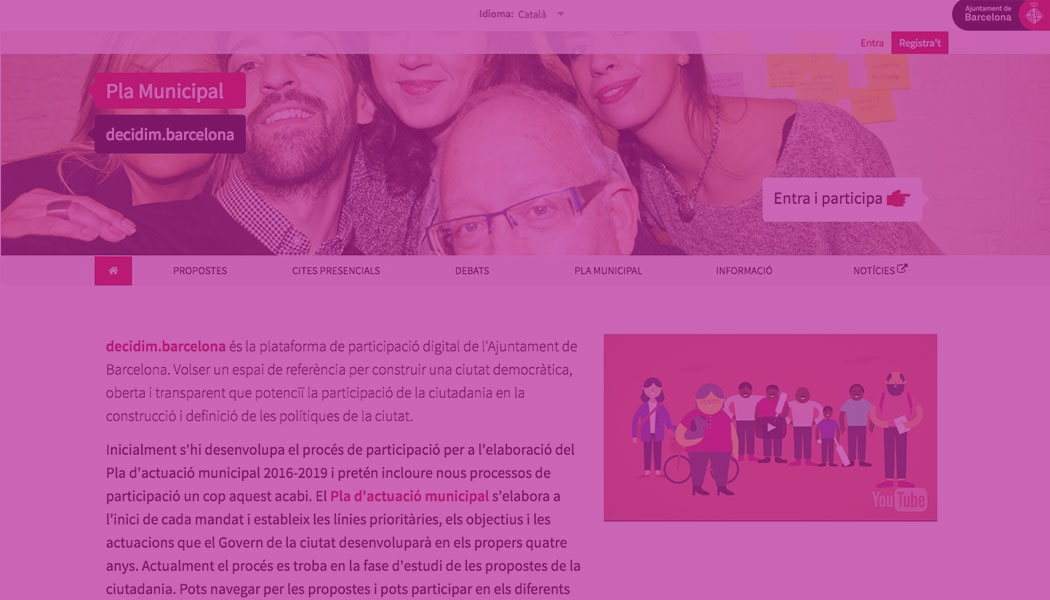The height and width of the screenshot is (600, 1050).
Task: Play the embedded video
Action: click(x=771, y=427)
